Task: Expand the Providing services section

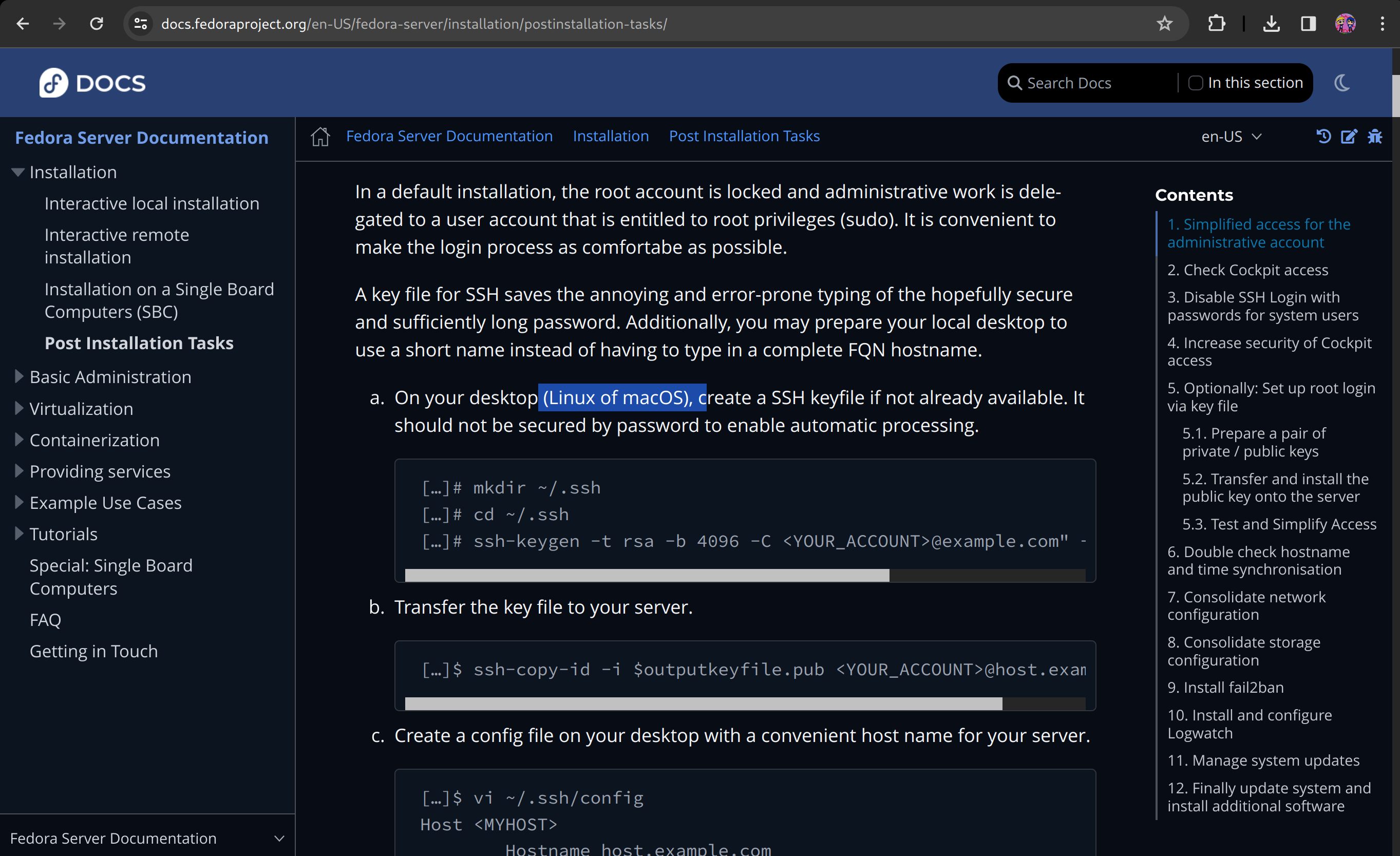Action: tap(19, 470)
